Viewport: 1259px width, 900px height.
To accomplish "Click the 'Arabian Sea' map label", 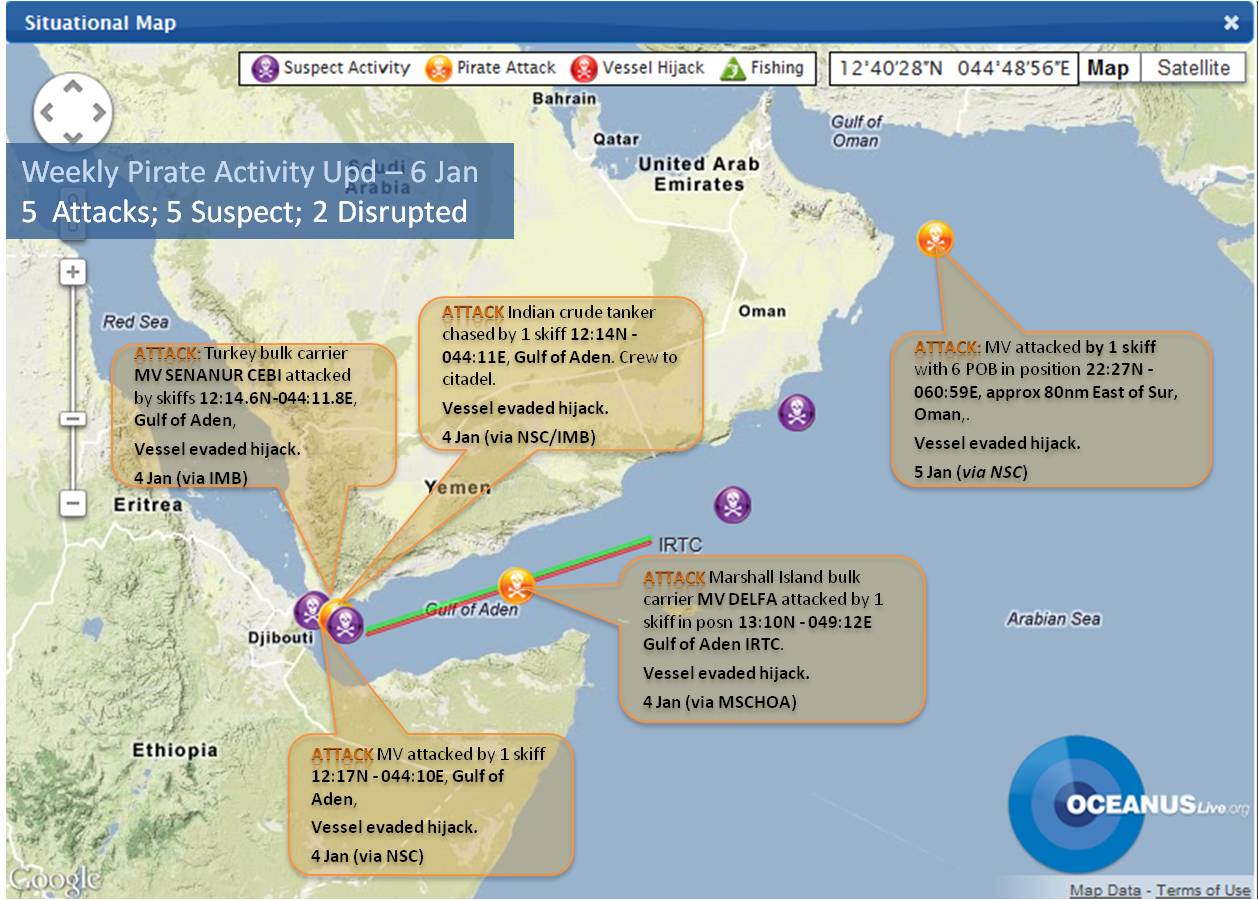I will tap(1053, 619).
